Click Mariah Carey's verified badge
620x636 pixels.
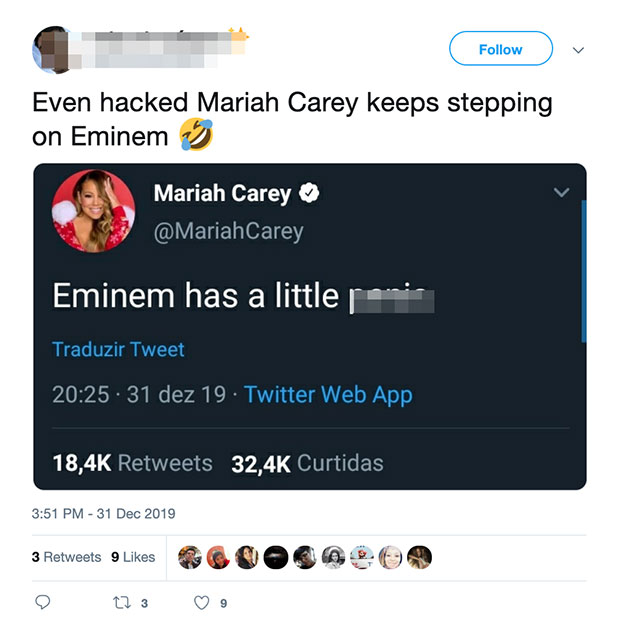312,192
